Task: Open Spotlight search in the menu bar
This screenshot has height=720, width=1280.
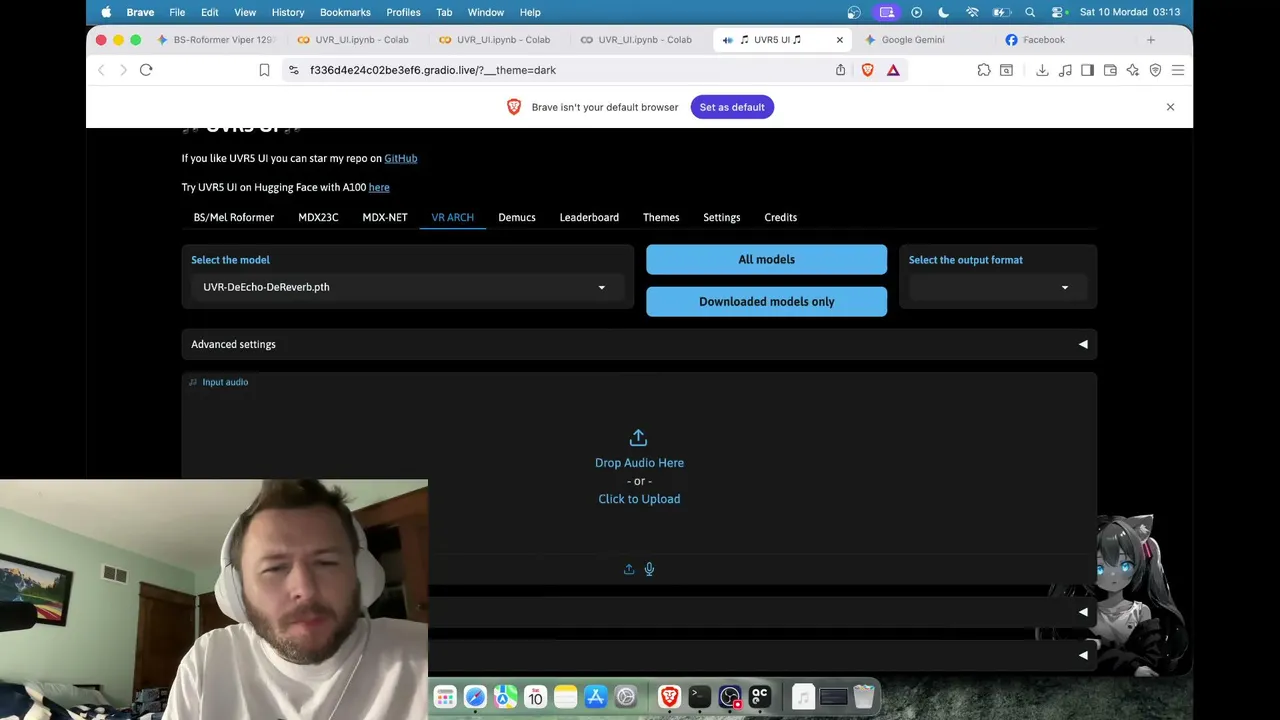Action: (x=1030, y=12)
